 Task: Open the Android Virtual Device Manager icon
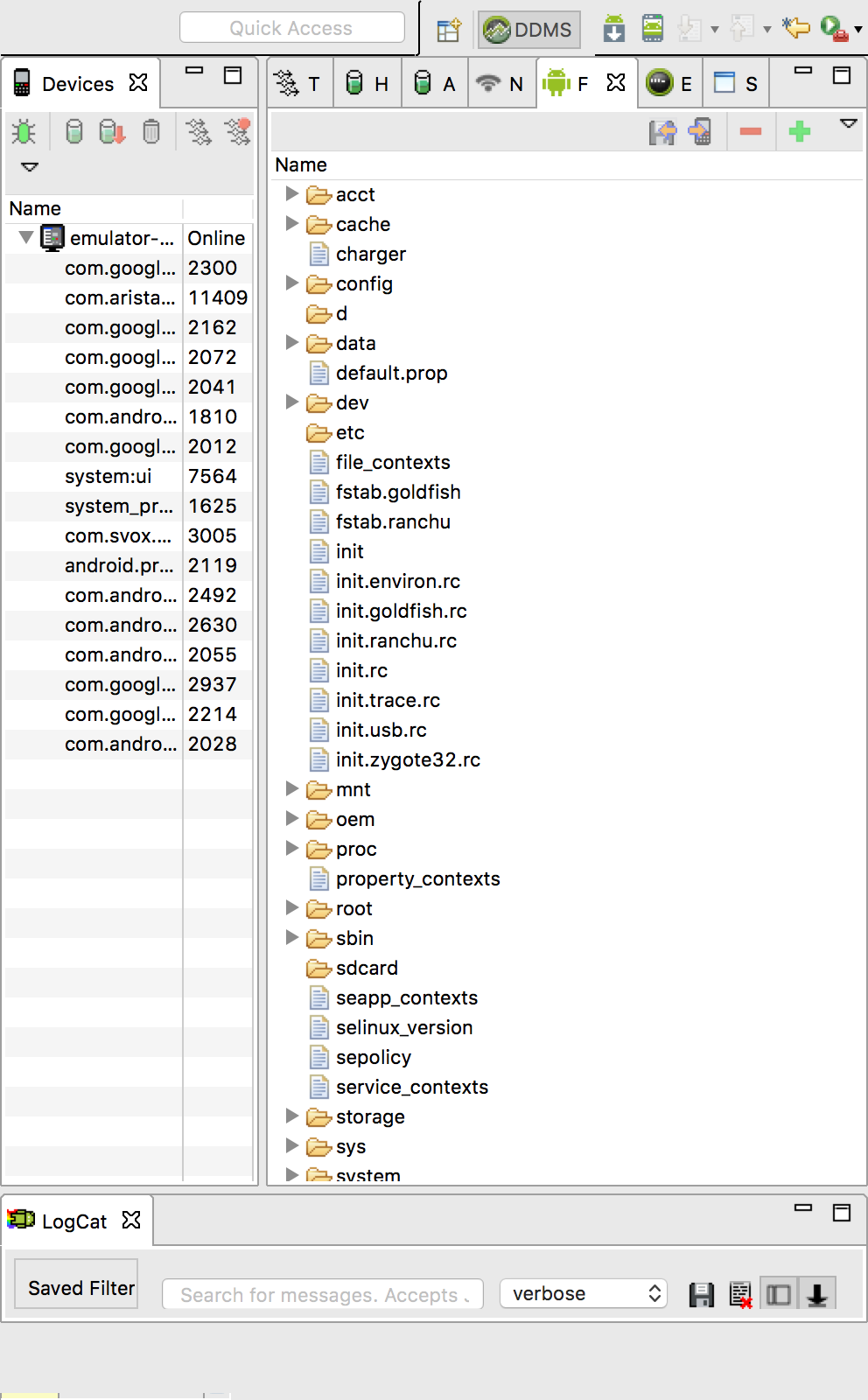[653, 29]
